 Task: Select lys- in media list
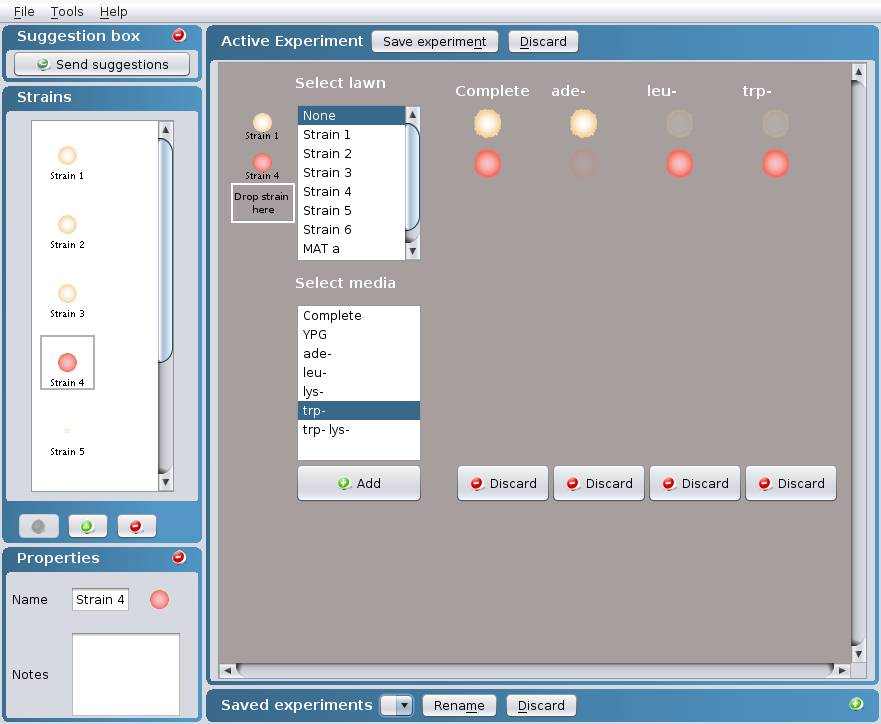[x=359, y=391]
